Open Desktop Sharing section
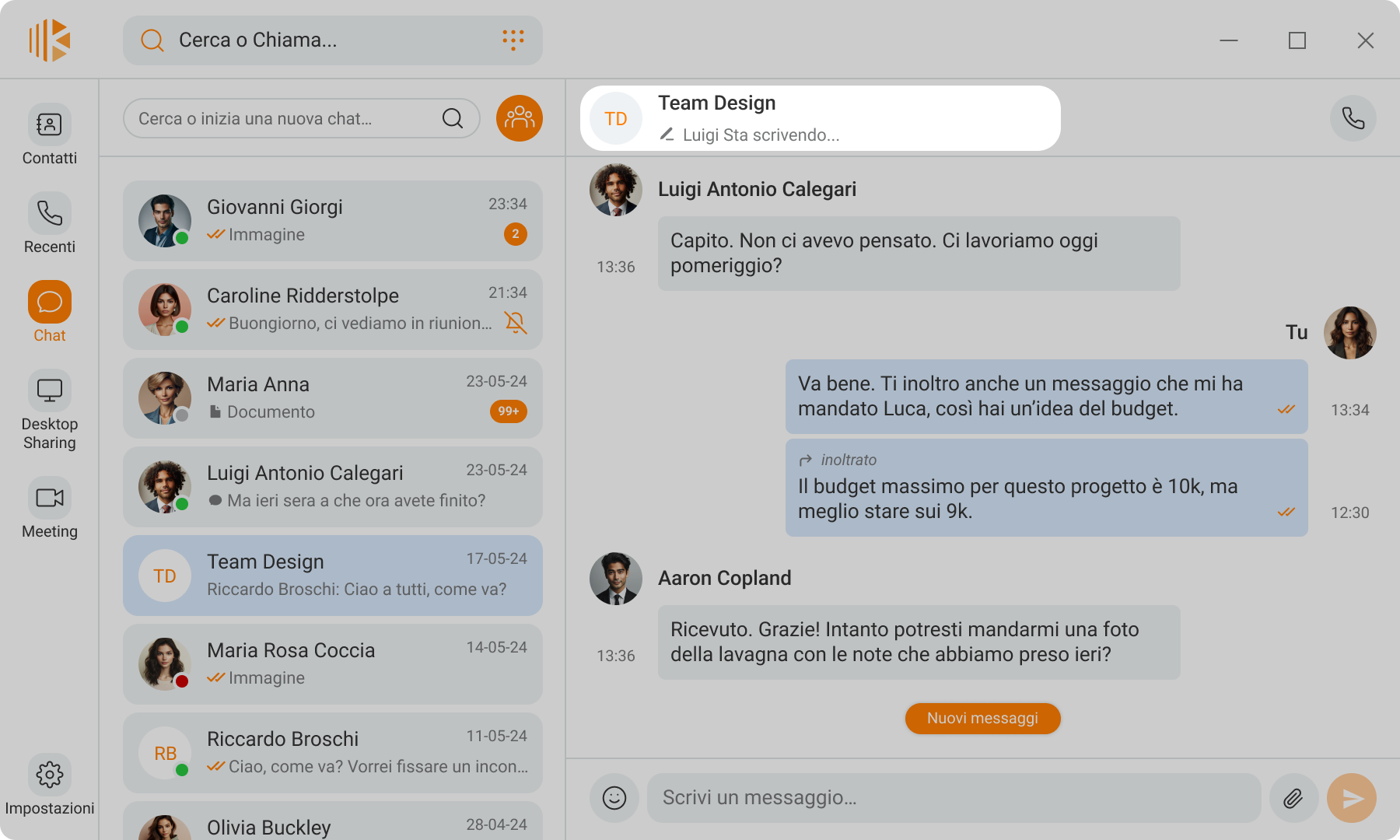1400x840 pixels. pyautogui.click(x=50, y=411)
